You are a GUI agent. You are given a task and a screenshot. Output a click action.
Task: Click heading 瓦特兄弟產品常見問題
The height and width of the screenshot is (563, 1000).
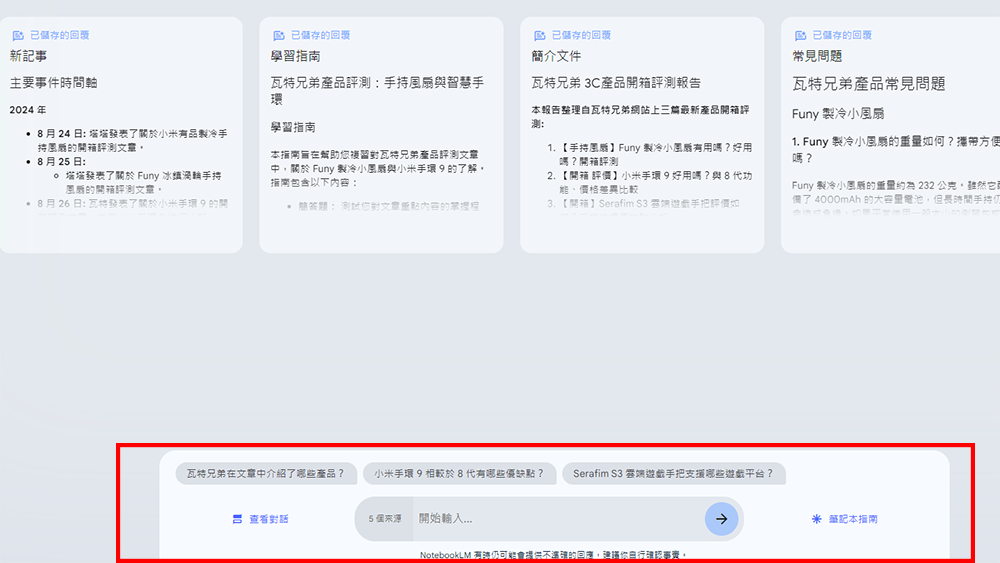(869, 84)
